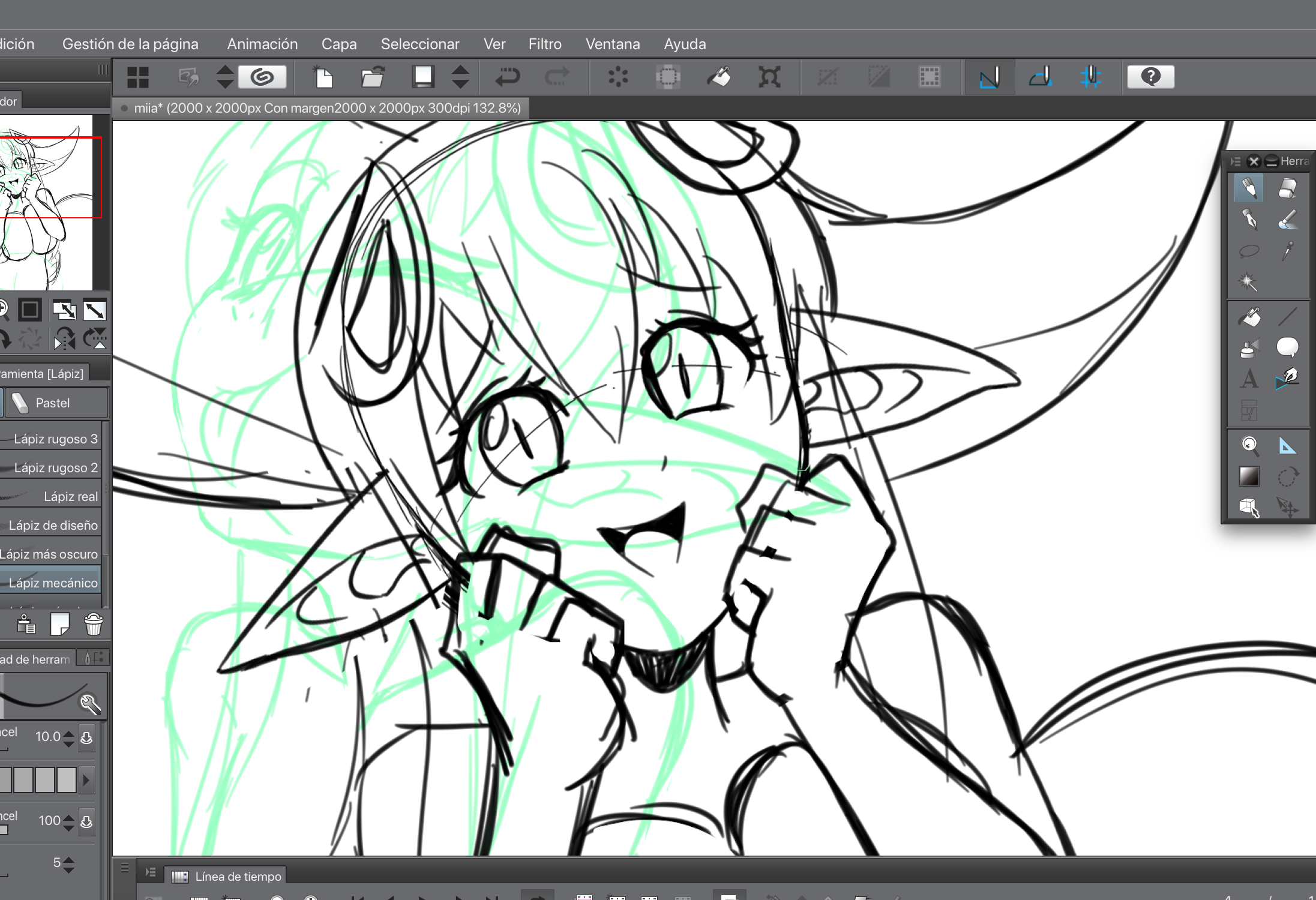This screenshot has height=900, width=1316.
Task: Select the Eyedropper tool
Action: pyautogui.click(x=1287, y=251)
